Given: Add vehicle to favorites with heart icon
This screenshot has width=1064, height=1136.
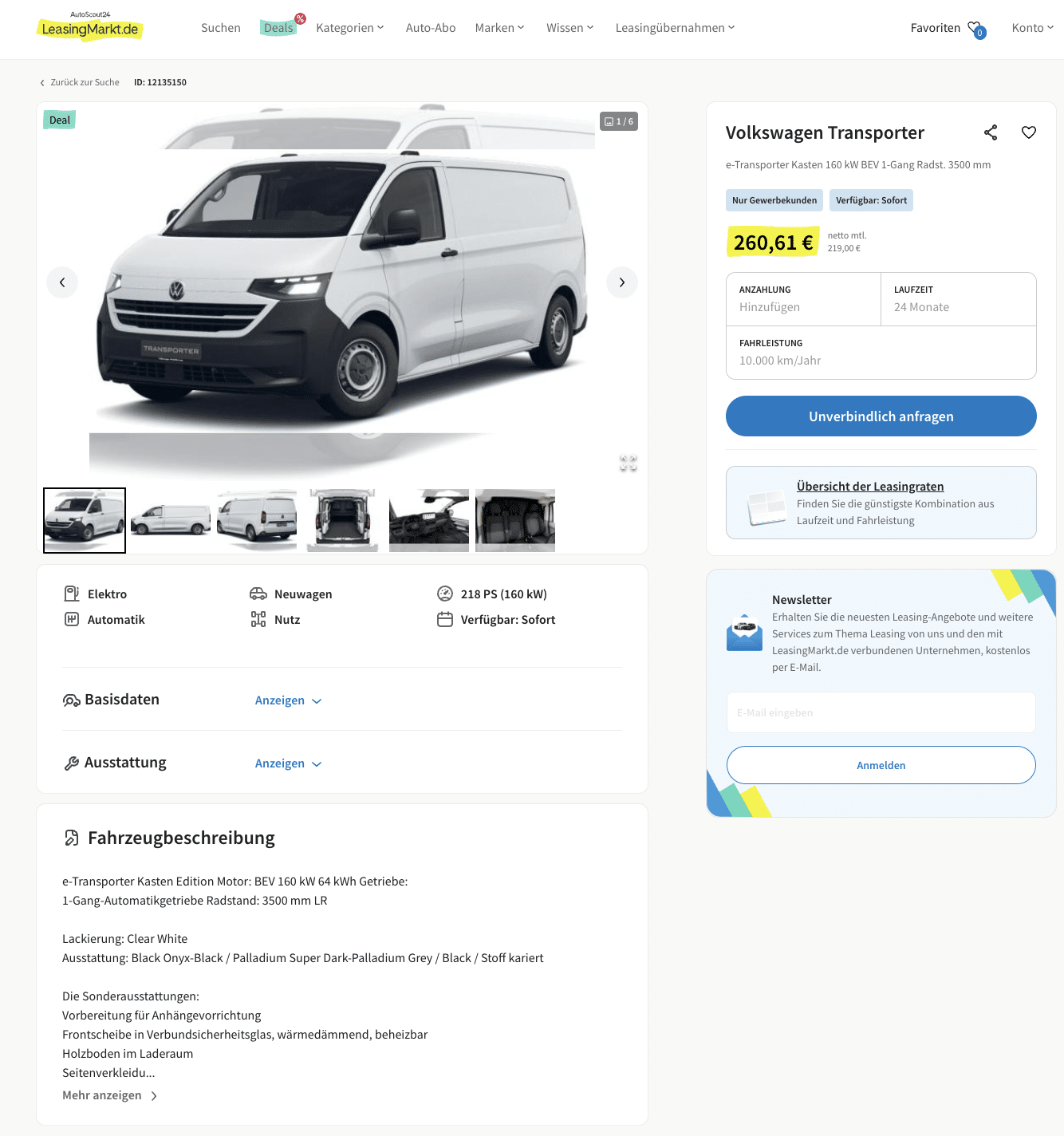Looking at the screenshot, I should (x=1029, y=132).
